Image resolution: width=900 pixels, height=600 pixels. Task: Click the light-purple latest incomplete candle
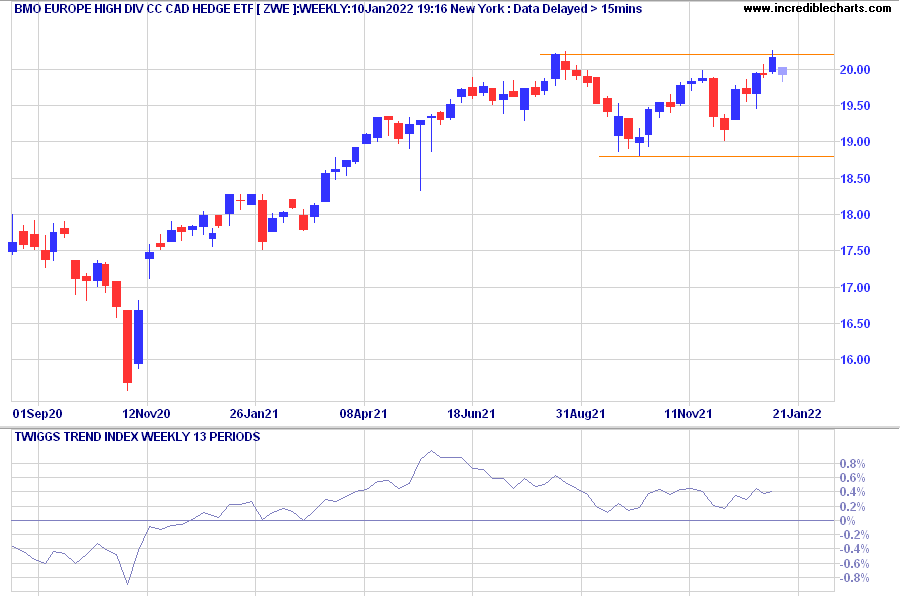click(782, 71)
